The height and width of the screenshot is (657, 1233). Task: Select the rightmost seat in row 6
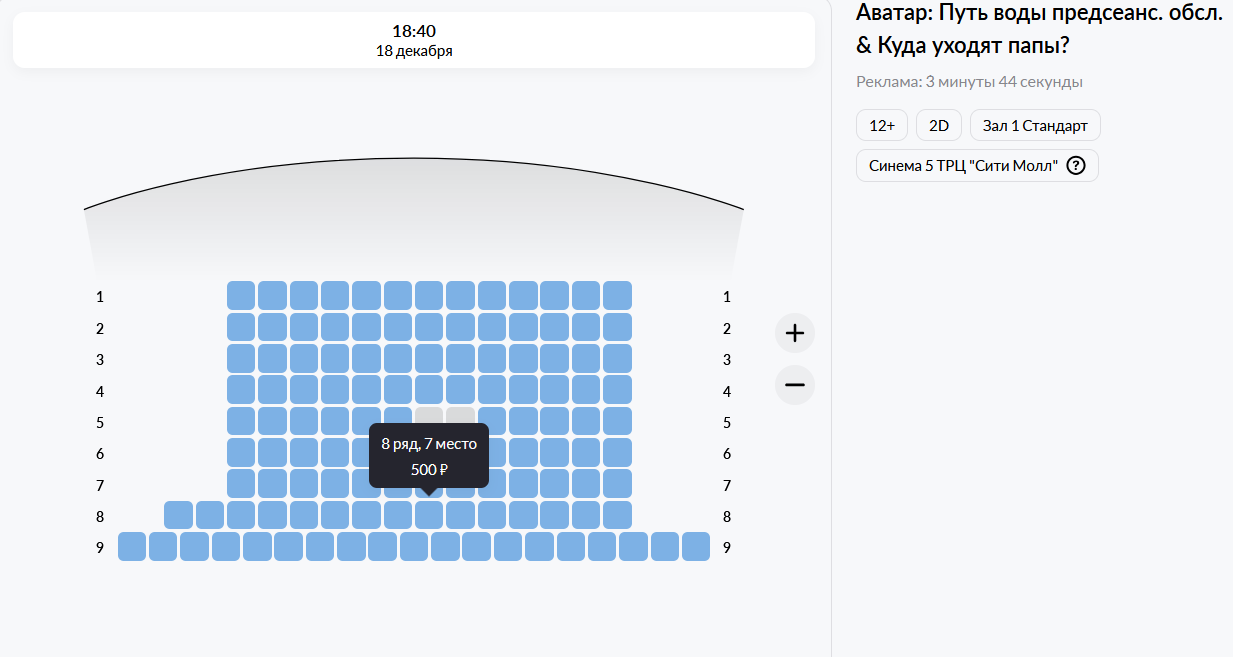point(617,453)
